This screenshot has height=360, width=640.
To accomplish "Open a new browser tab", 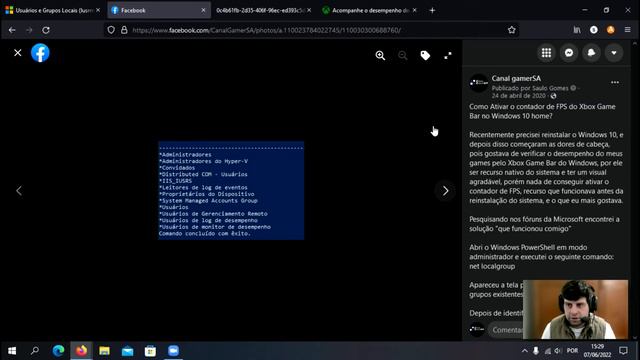I will click(432, 10).
